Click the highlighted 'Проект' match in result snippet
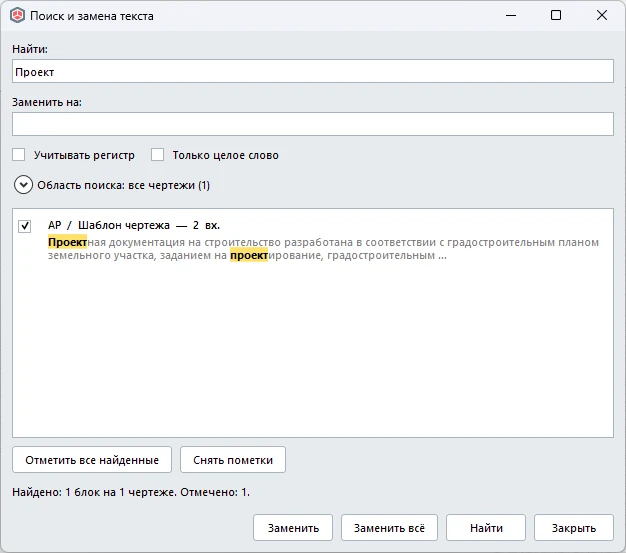 point(67,242)
